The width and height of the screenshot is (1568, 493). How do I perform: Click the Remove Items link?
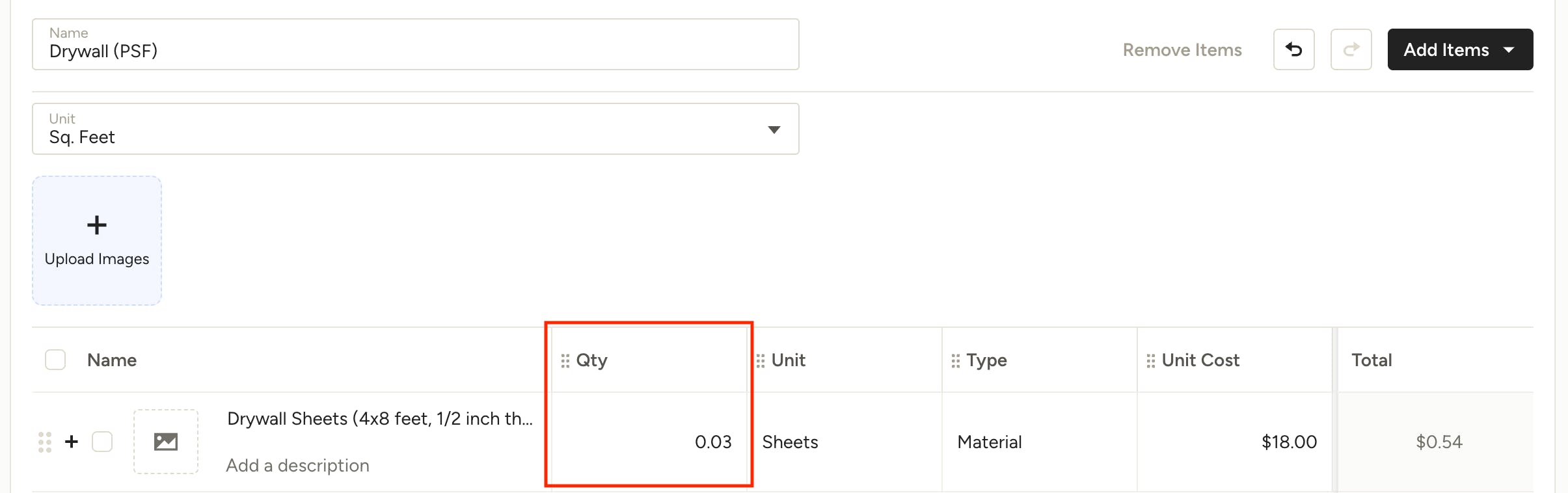(1182, 50)
